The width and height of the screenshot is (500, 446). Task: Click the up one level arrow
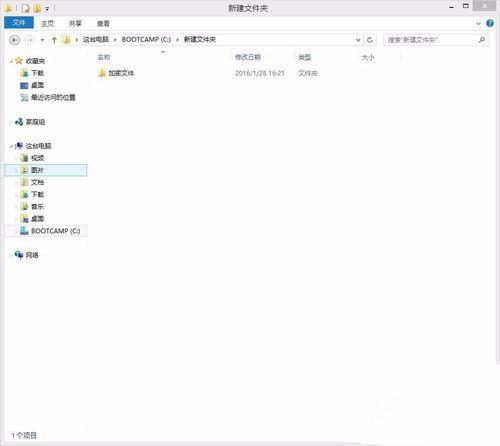[x=54, y=40]
